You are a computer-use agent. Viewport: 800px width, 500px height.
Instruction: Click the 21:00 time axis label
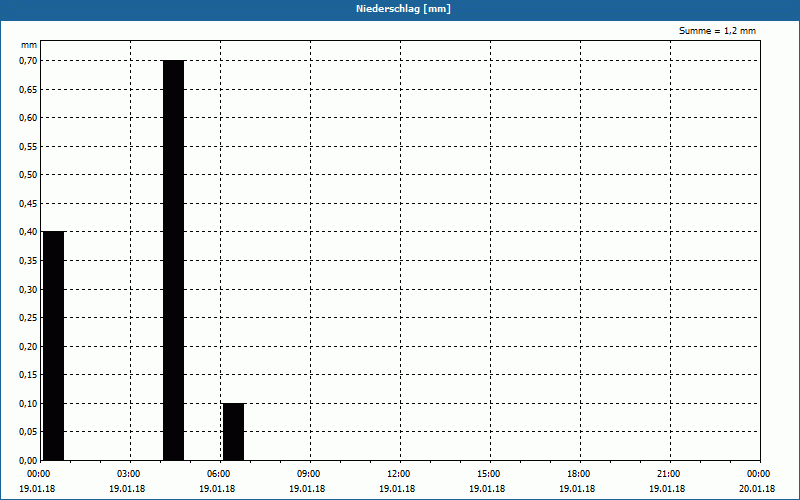(668, 474)
